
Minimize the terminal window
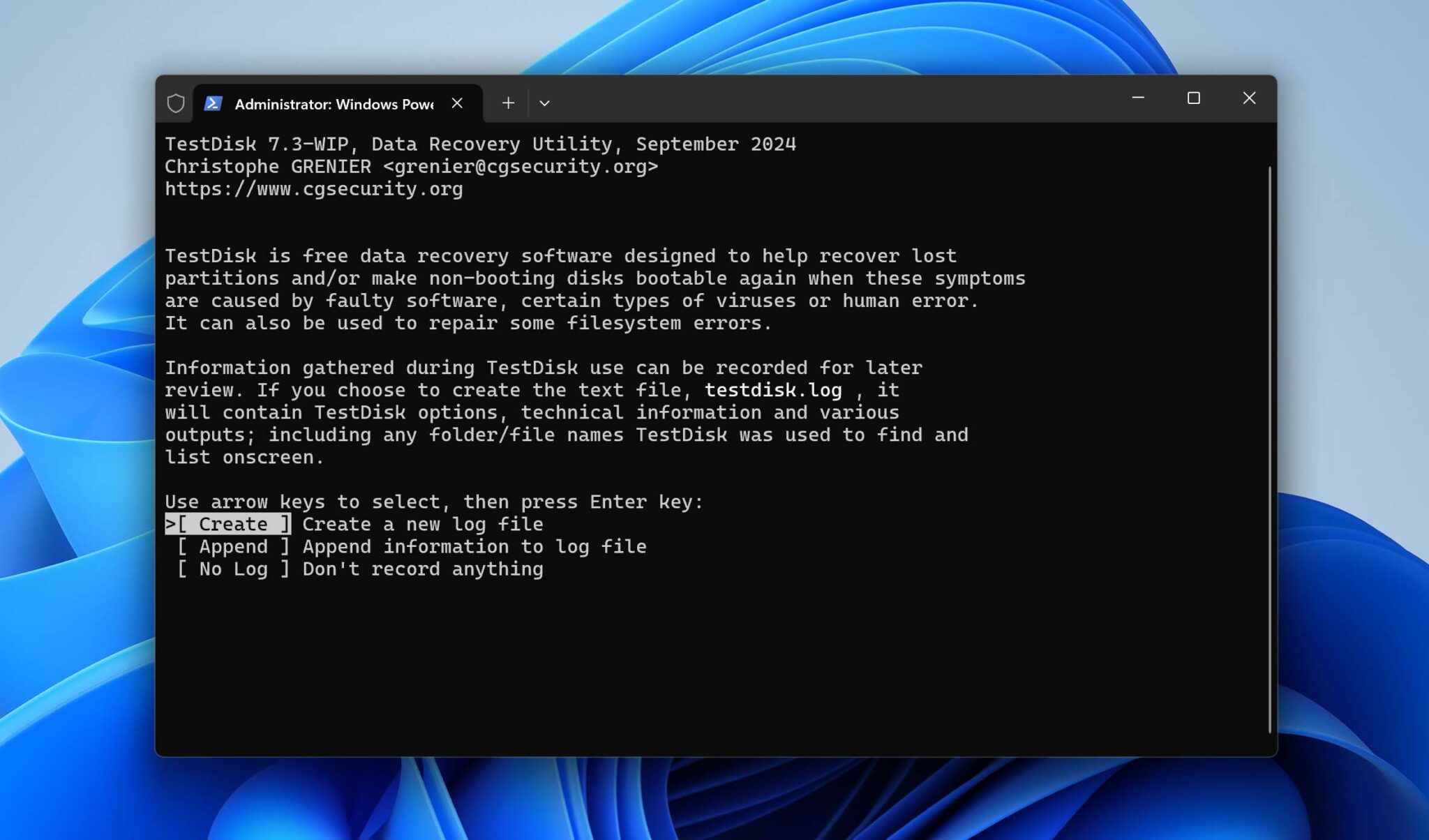click(1137, 98)
